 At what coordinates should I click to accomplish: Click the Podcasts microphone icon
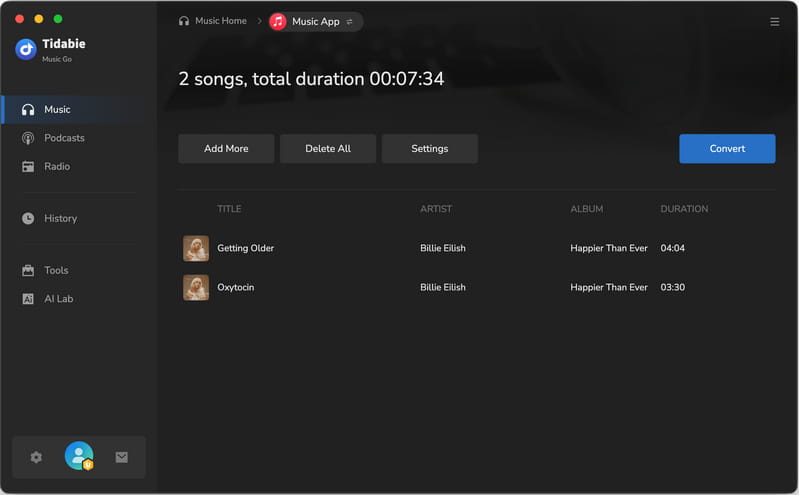coord(28,138)
